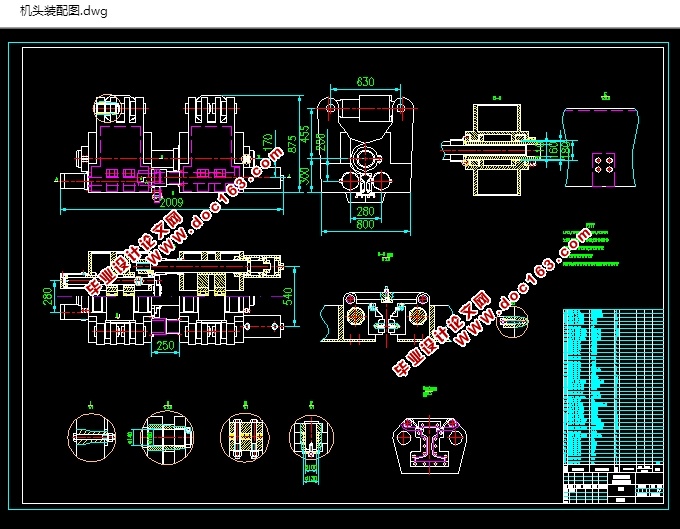
Task: Select the 2009 overall length dimension
Action: (x=171, y=202)
